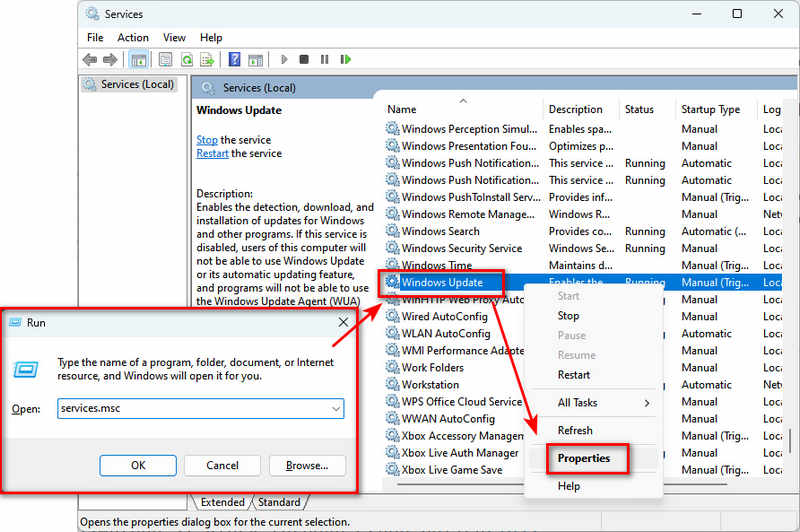Viewport: 800px width, 532px height.
Task: Click the Start Service play icon
Action: coord(284,60)
